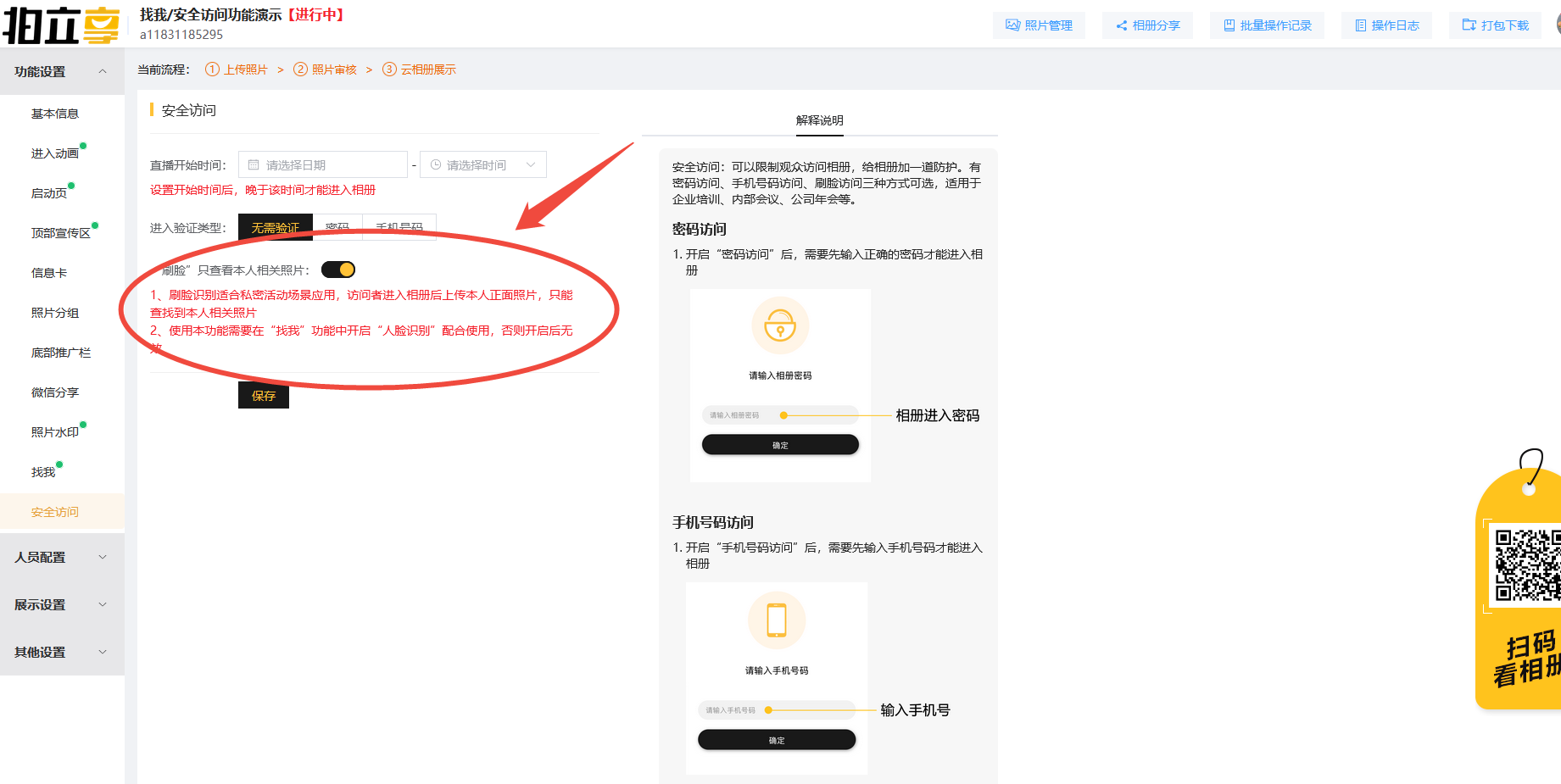Go to step 上传照片 in the flow
1561x784 pixels.
coord(245,69)
